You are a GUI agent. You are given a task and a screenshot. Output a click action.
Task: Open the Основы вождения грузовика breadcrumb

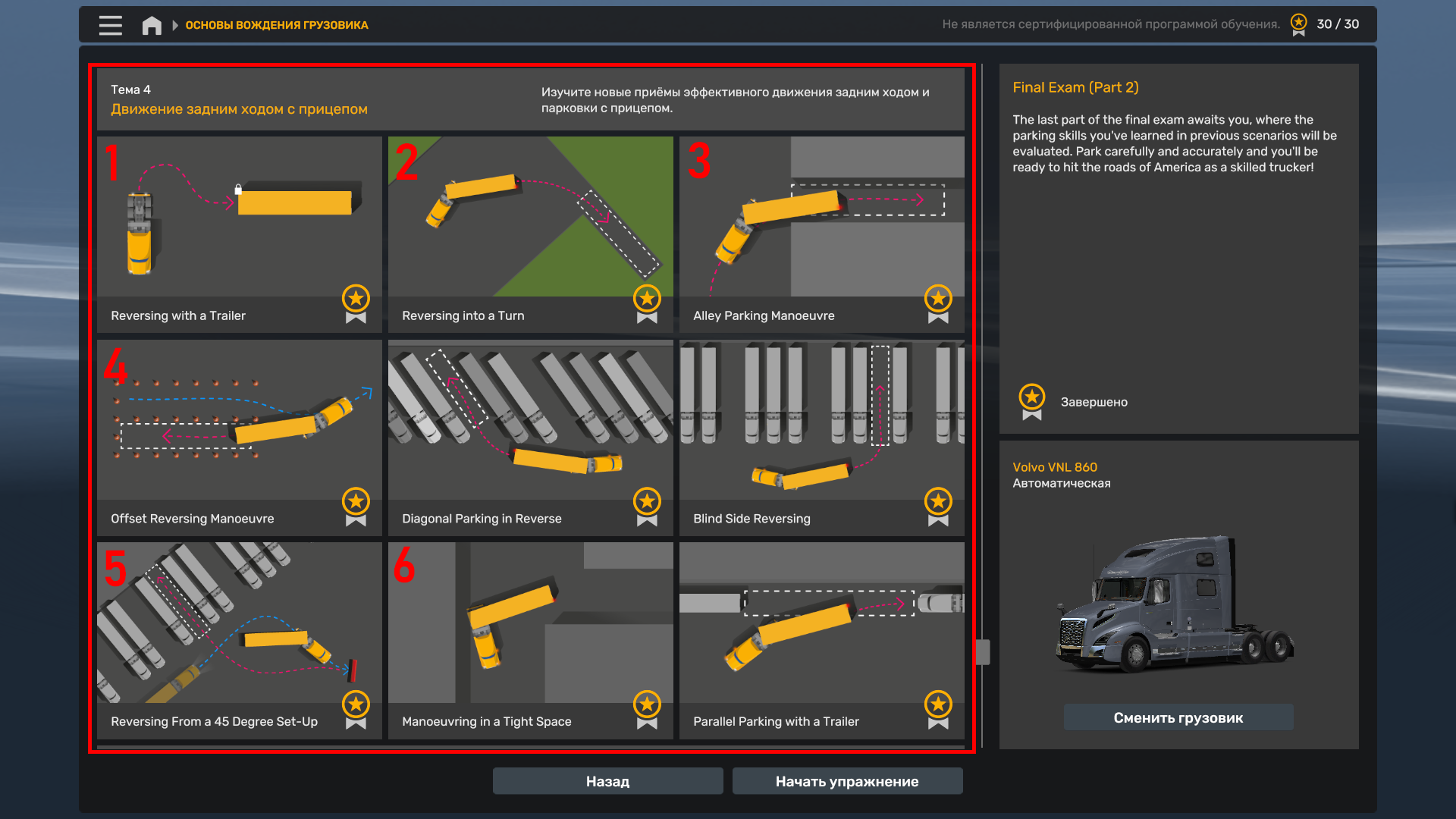277,25
